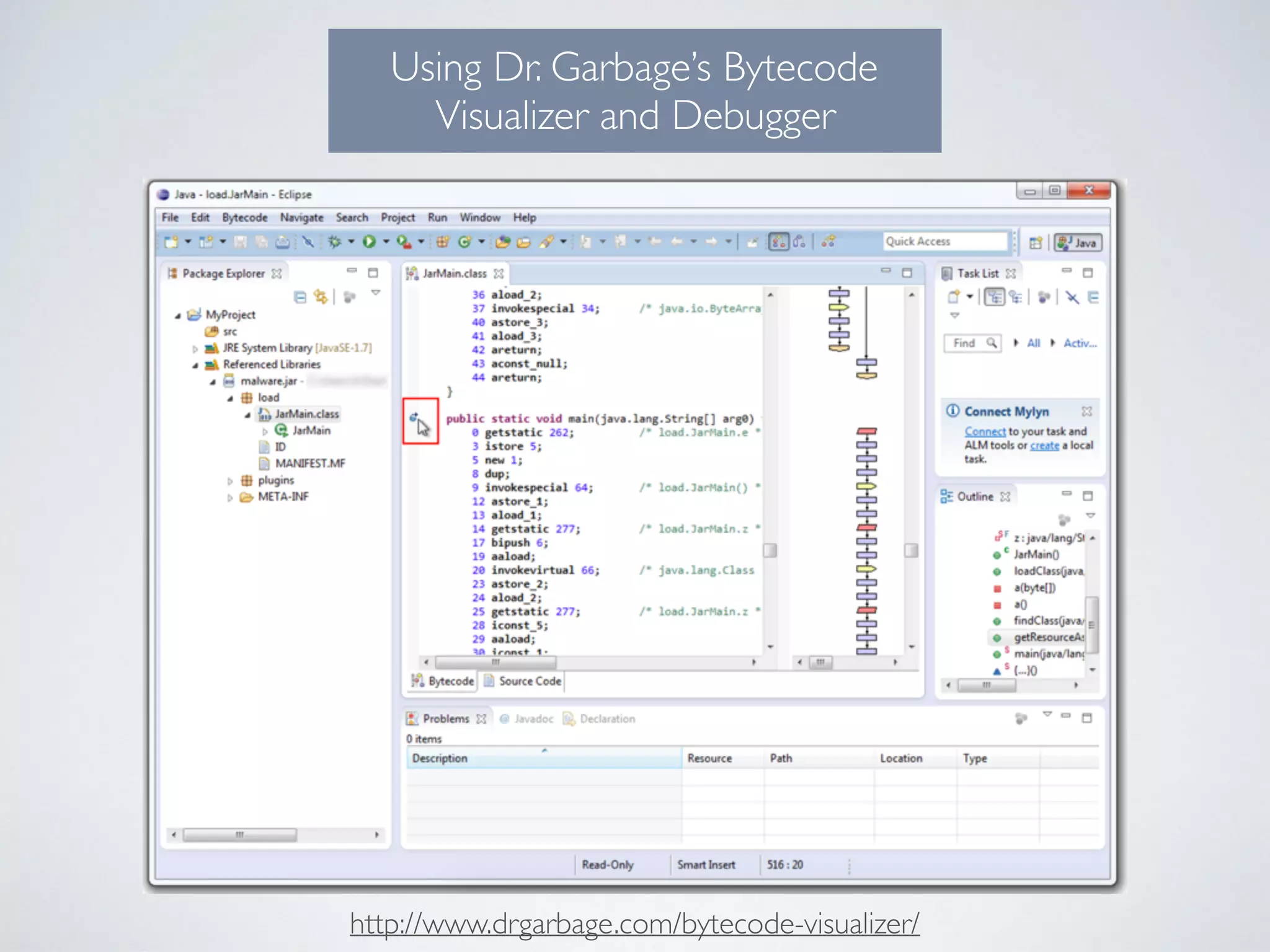
Task: Expand the plugins package node
Action: pos(230,481)
